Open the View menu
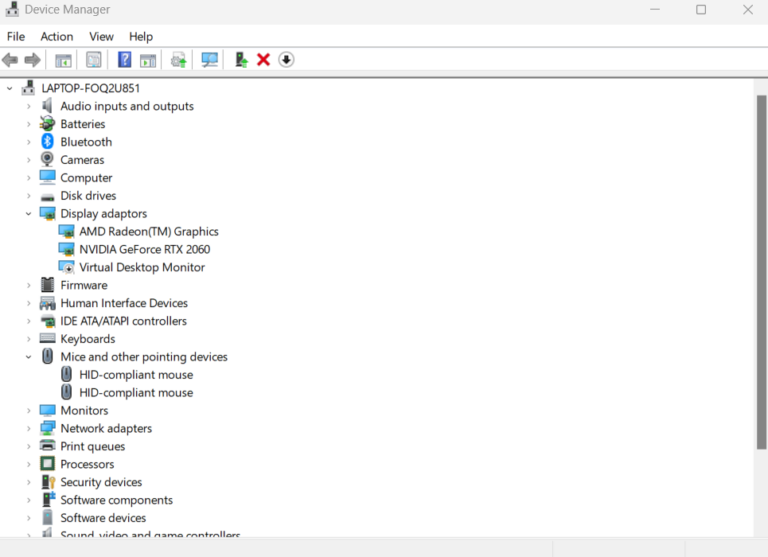This screenshot has height=557, width=768. pyautogui.click(x=101, y=37)
